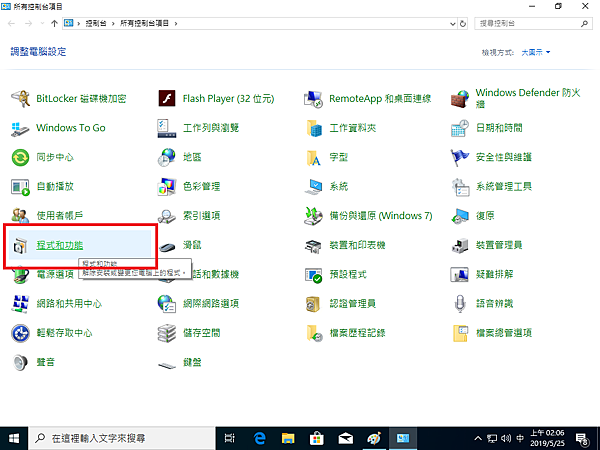
Task: Expand chevron after 所有控制台項目 in path
Action: (x=176, y=24)
